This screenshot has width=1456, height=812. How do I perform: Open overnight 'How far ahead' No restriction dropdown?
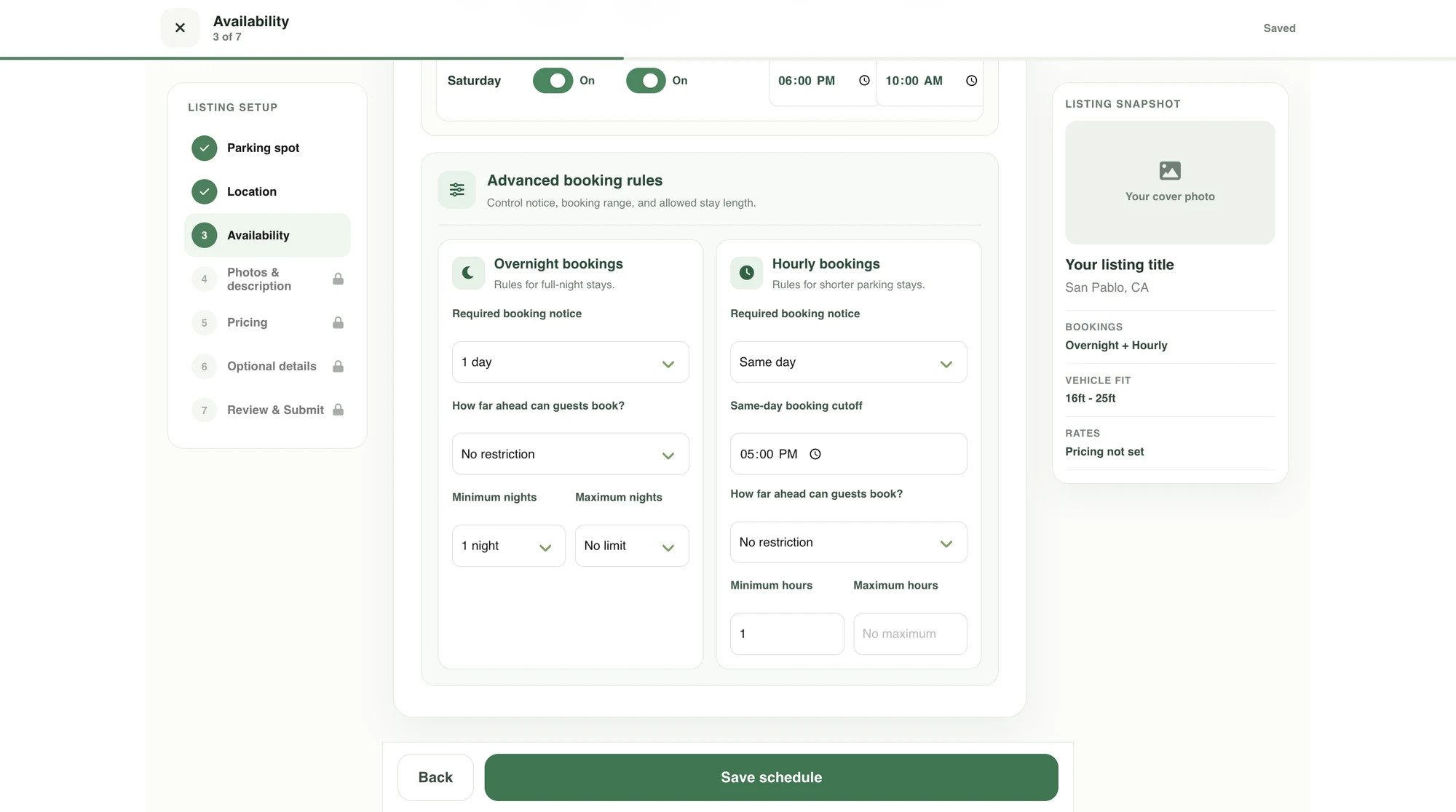[571, 454]
